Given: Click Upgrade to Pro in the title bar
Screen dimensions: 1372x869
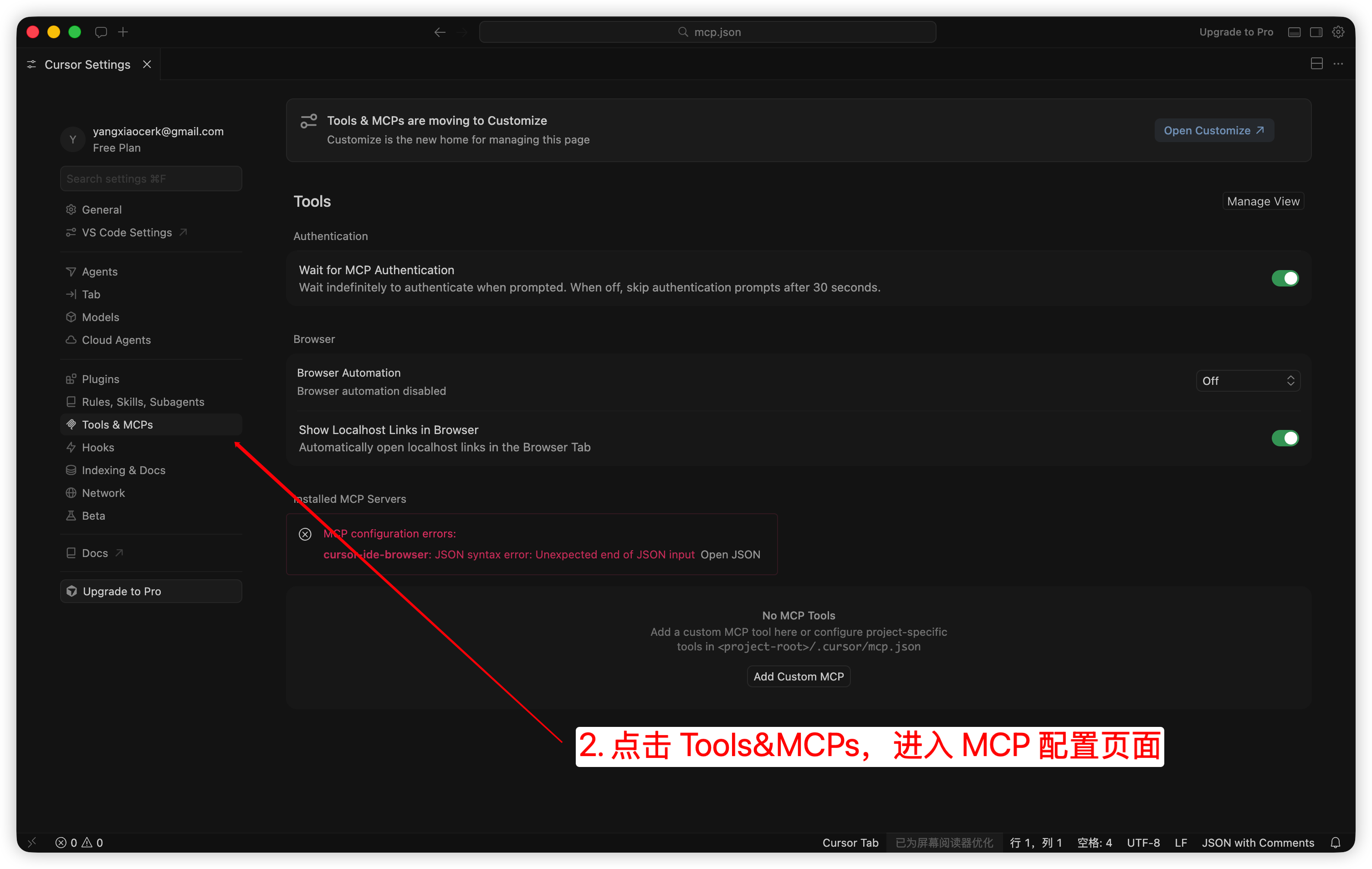Looking at the screenshot, I should 1236,32.
